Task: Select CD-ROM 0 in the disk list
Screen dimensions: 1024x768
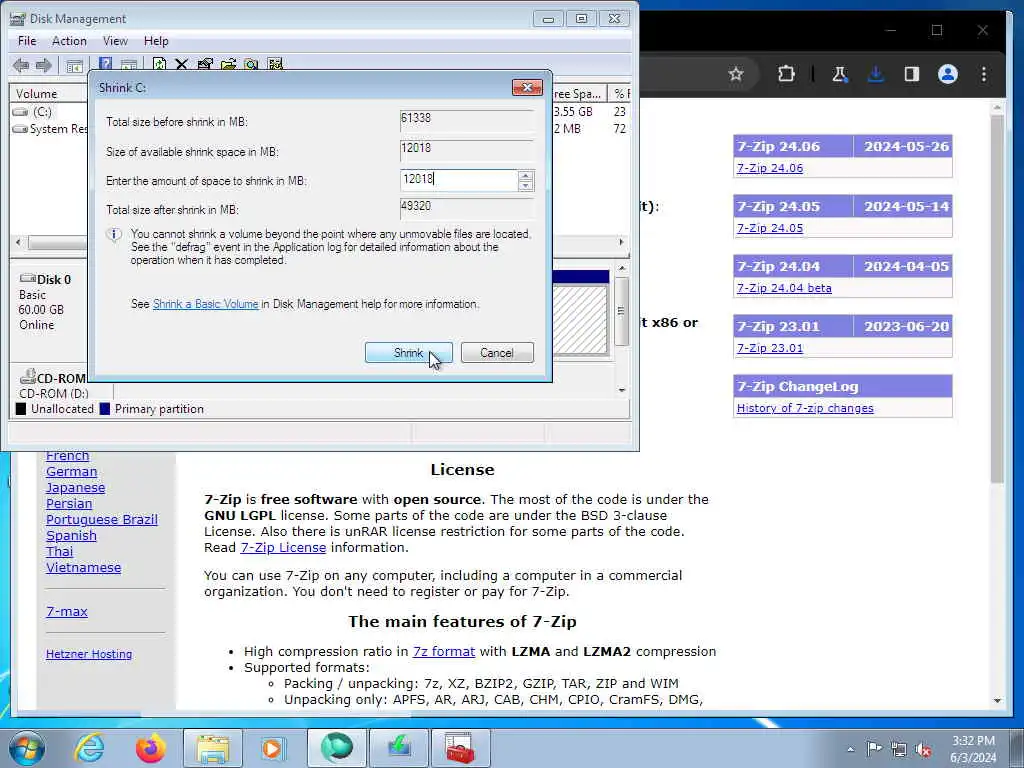Action: click(x=54, y=385)
